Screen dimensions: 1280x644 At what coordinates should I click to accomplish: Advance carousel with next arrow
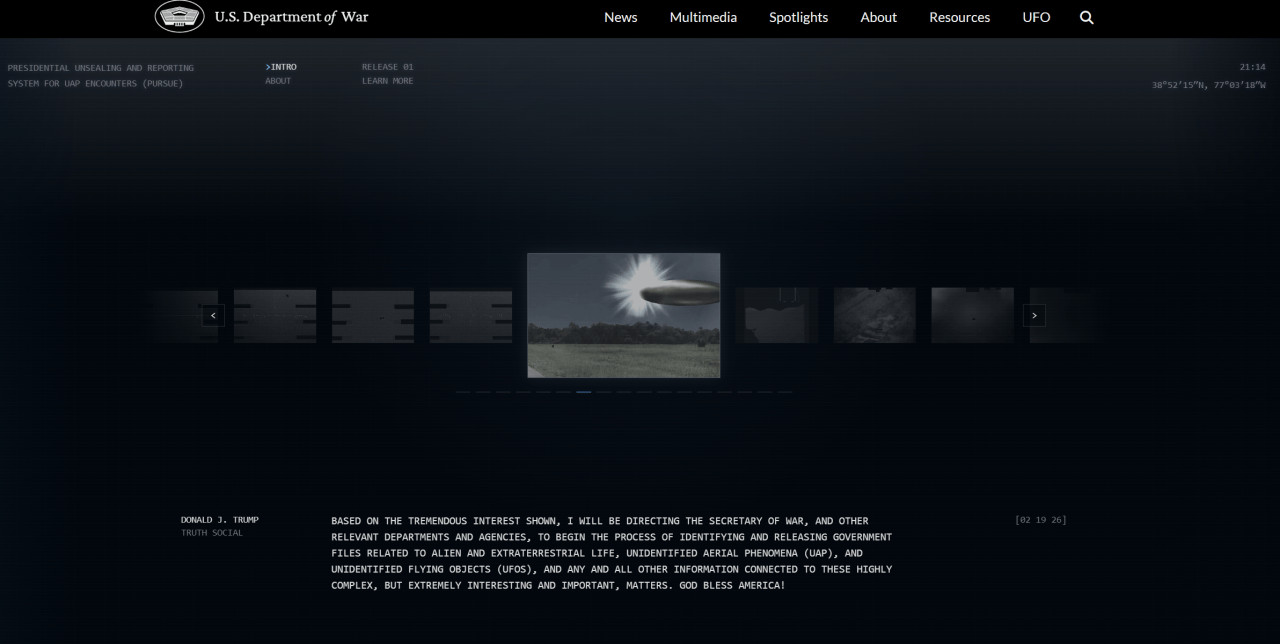click(1034, 315)
